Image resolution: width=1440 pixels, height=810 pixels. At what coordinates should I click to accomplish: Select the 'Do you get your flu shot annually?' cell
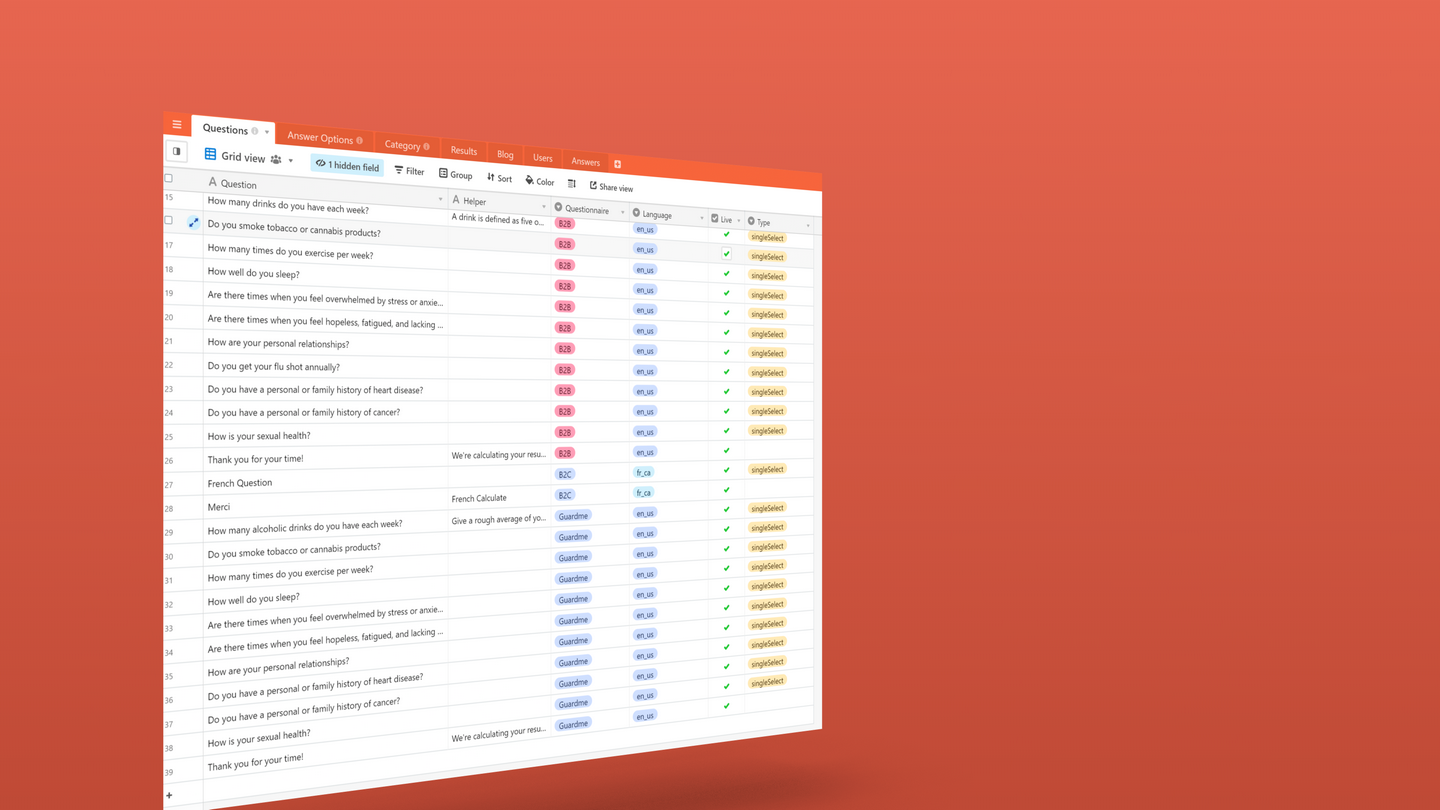[325, 366]
